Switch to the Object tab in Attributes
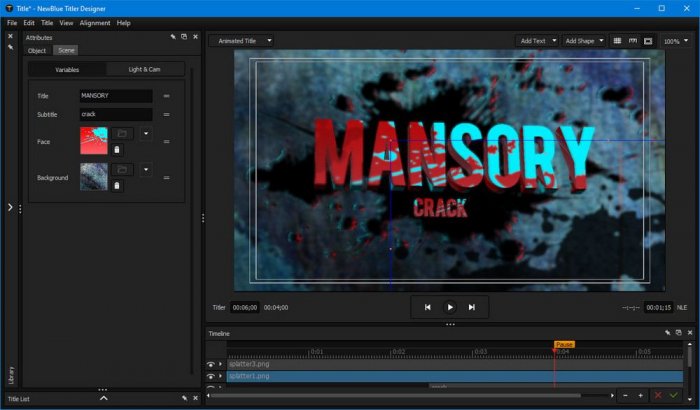The height and width of the screenshot is (410, 700). [x=37, y=50]
